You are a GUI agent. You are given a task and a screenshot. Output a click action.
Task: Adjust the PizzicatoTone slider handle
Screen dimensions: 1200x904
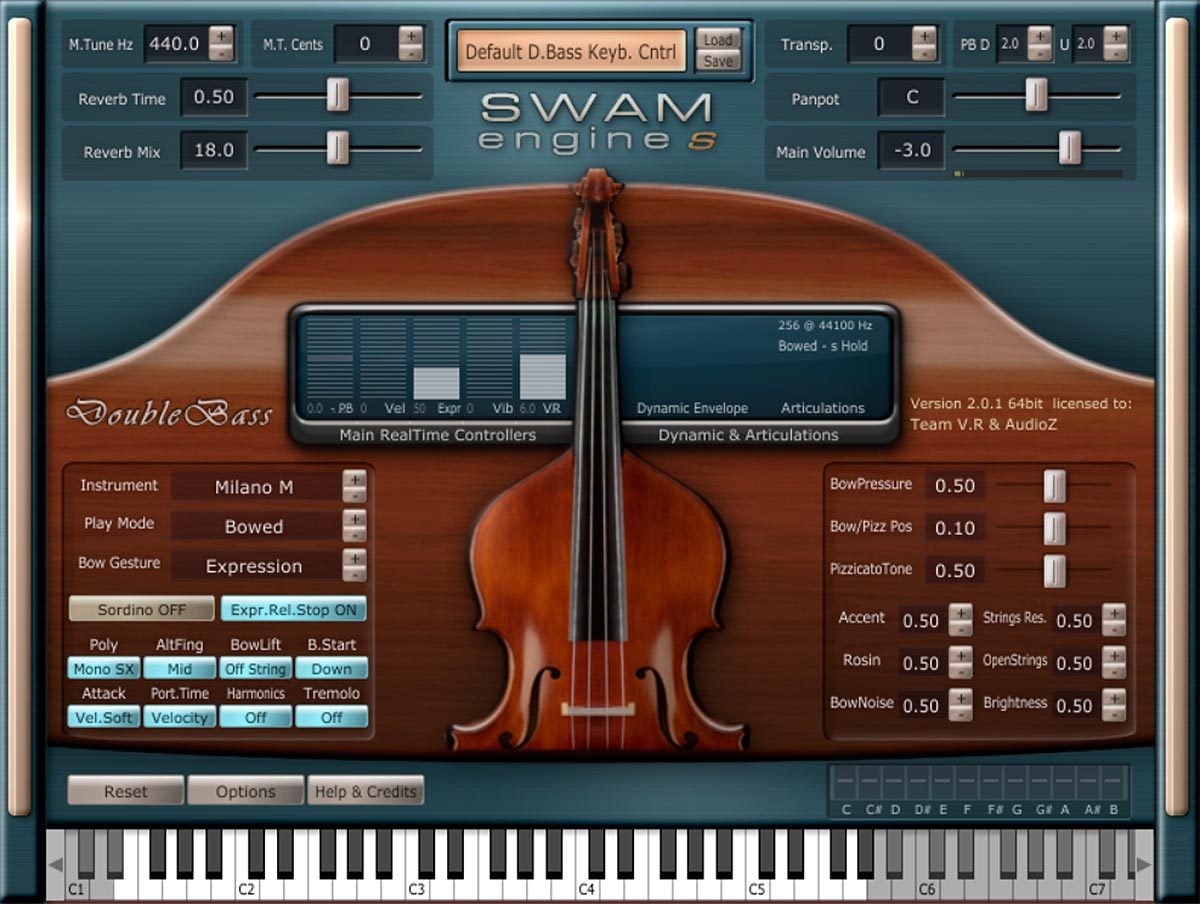pyautogui.click(x=1055, y=571)
